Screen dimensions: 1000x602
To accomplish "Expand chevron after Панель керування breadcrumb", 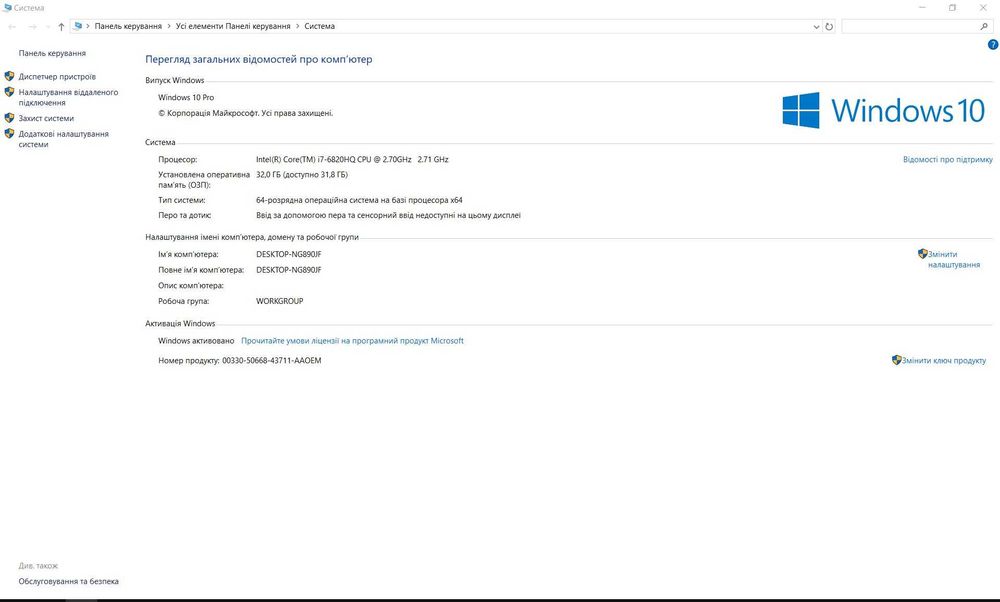I will click(x=169, y=26).
